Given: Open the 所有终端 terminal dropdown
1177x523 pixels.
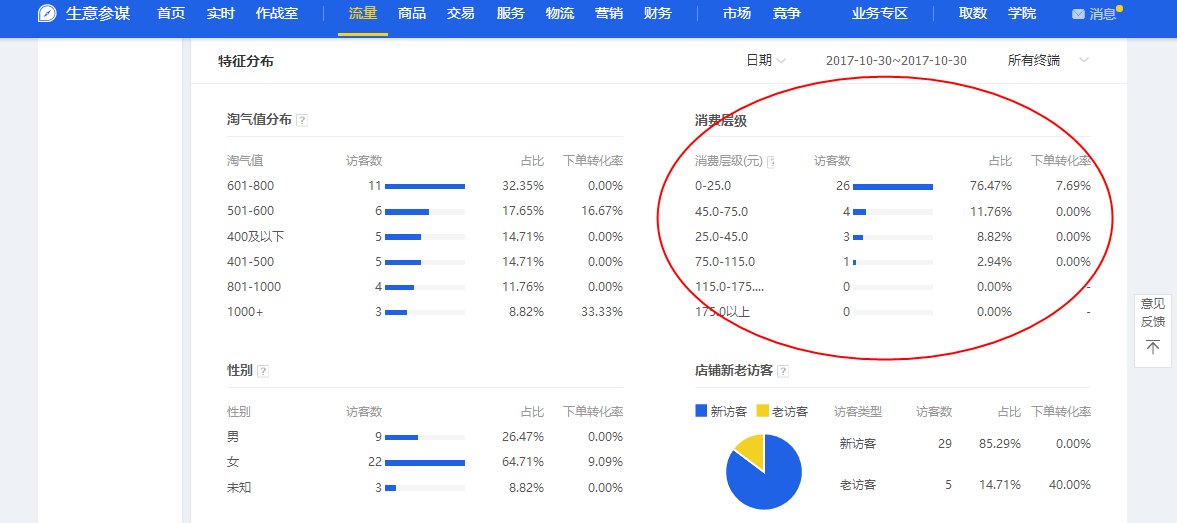Looking at the screenshot, I should [1048, 60].
